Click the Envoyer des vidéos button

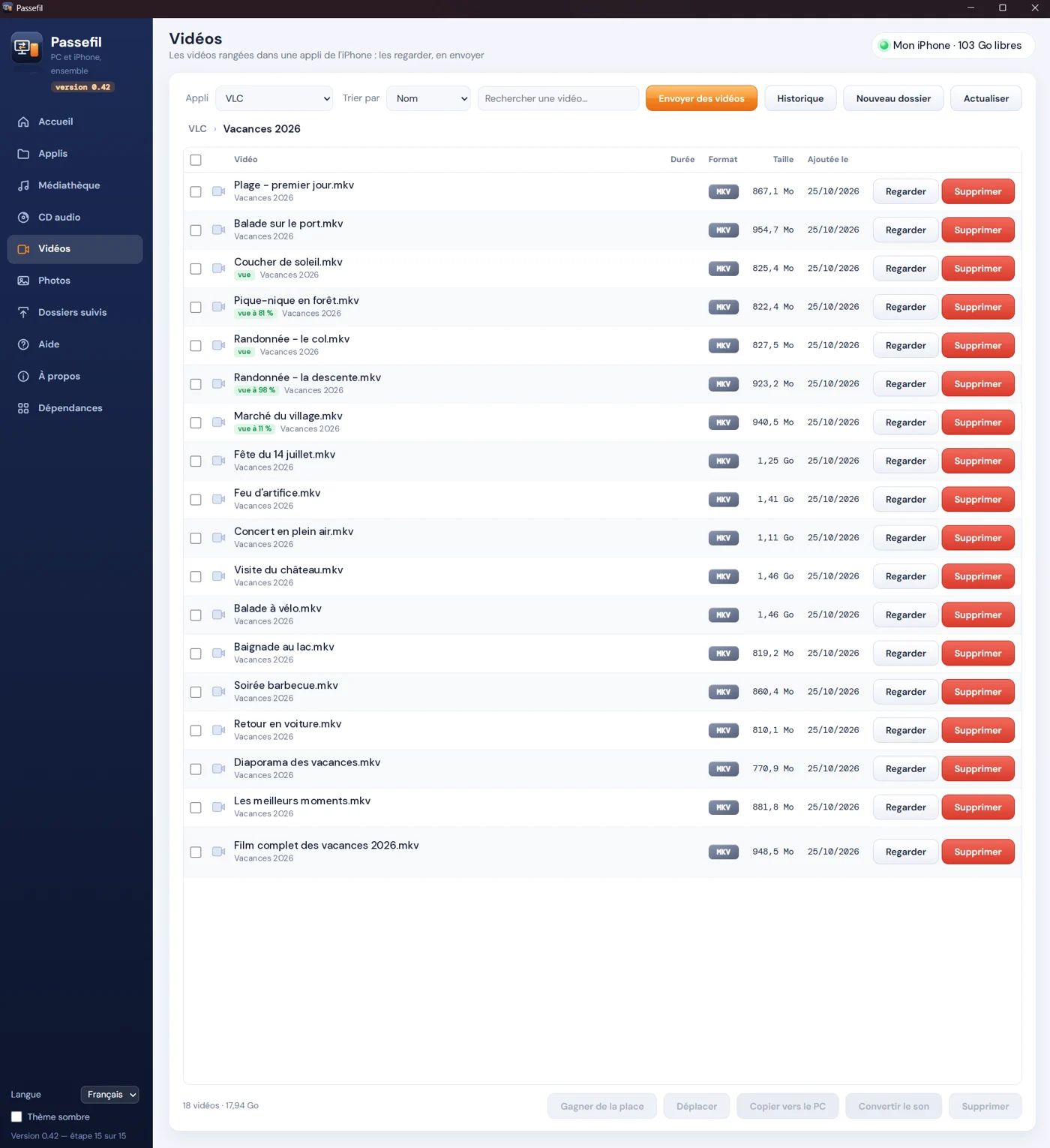701,98
